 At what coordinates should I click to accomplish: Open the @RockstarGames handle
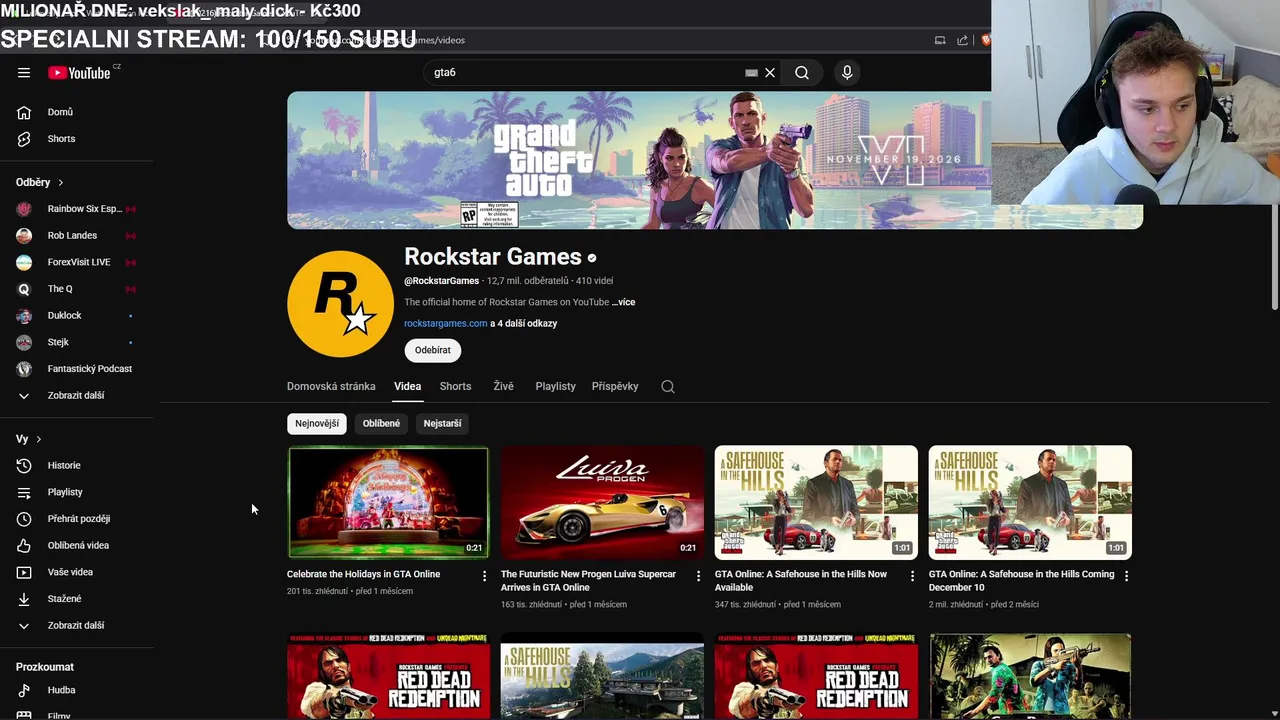441,281
